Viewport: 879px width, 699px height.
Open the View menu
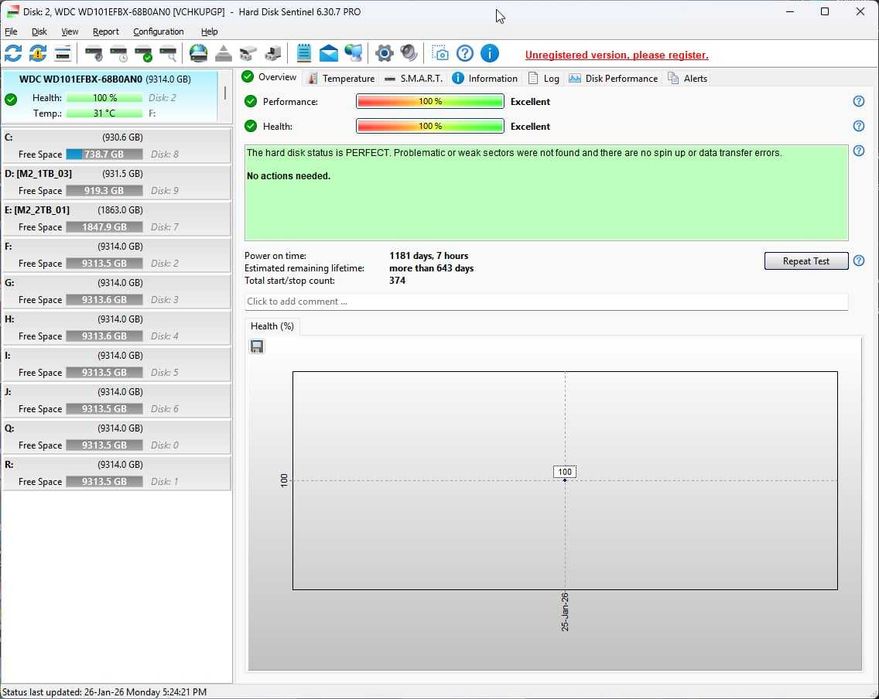[70, 31]
